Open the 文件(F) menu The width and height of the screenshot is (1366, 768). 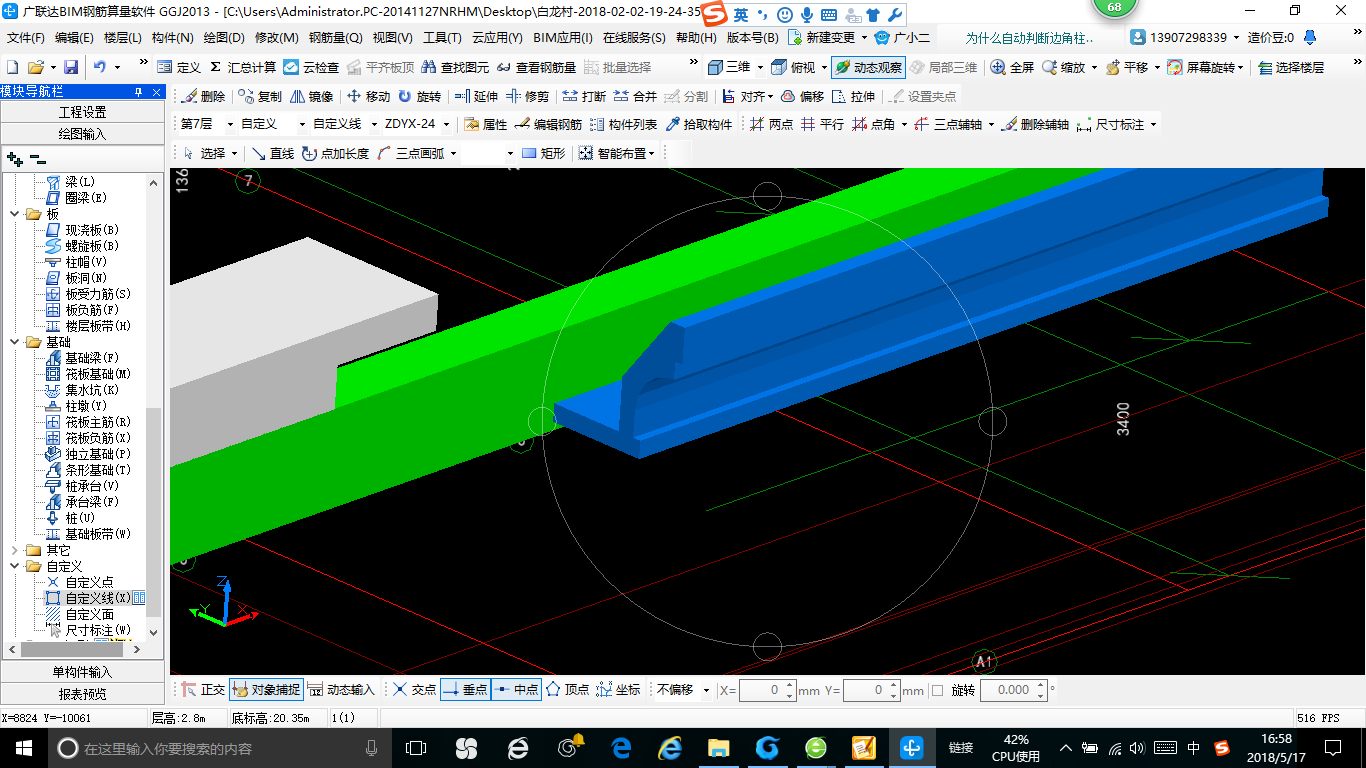26,38
